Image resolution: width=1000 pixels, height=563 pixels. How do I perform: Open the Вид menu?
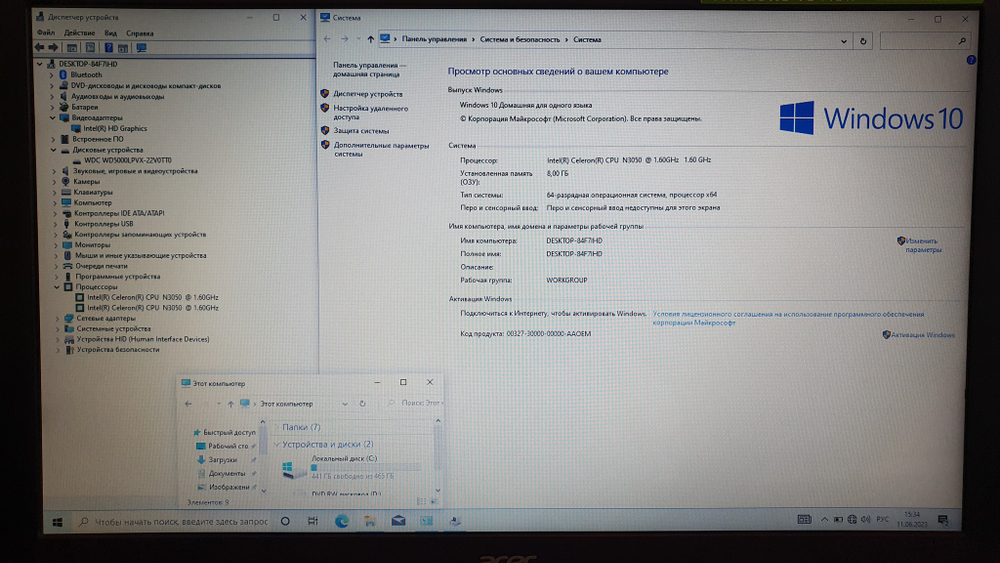coord(110,33)
